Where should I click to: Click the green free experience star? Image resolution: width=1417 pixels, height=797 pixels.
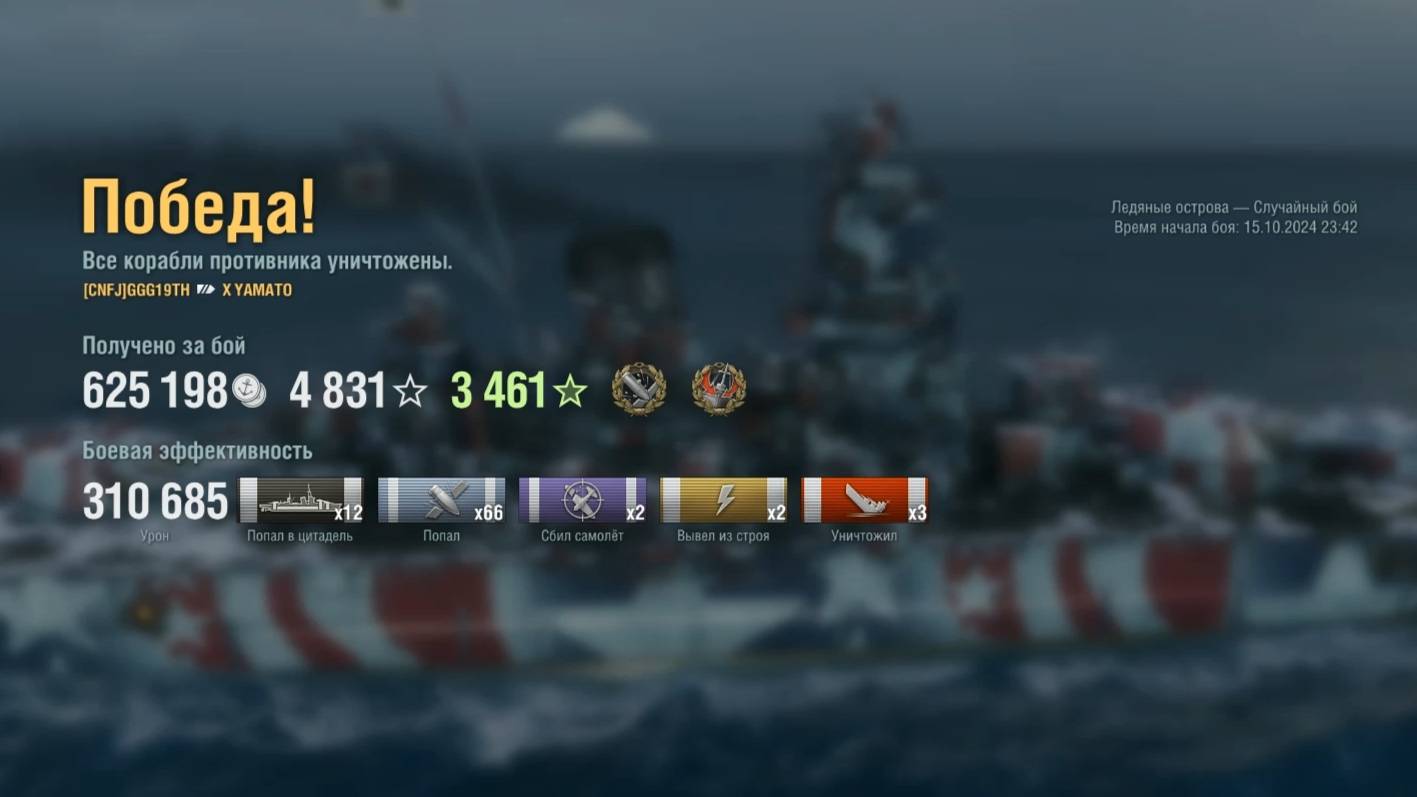point(570,391)
